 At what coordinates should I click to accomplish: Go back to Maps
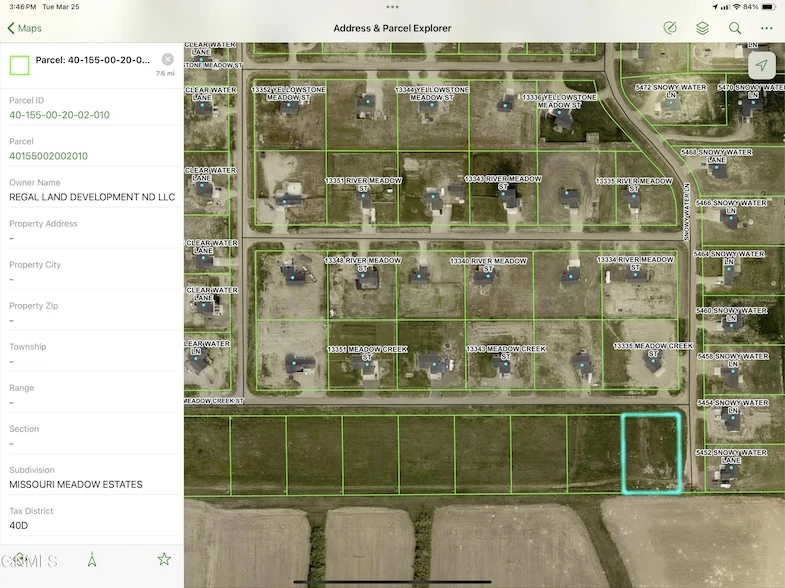(x=24, y=28)
